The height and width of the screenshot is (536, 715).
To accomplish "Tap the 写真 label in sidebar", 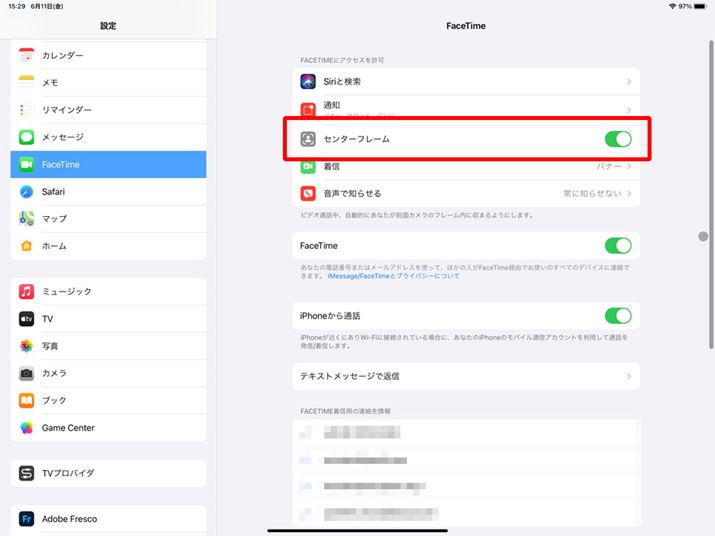I will click(50, 346).
